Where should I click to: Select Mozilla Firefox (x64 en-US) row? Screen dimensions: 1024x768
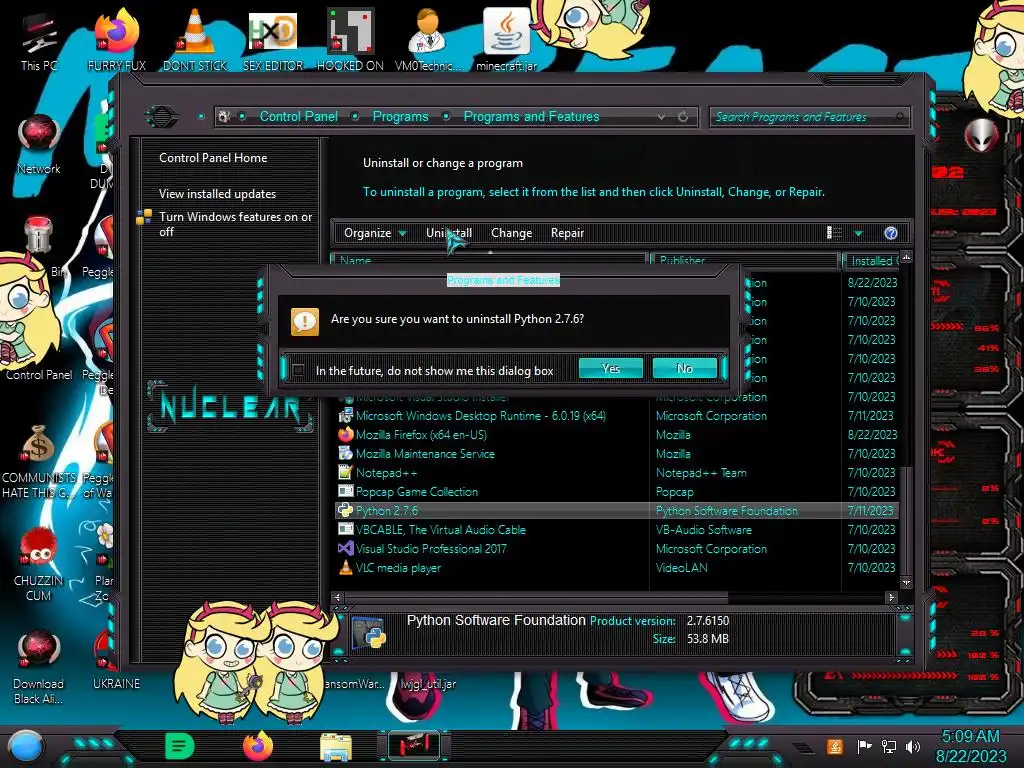tap(617, 435)
